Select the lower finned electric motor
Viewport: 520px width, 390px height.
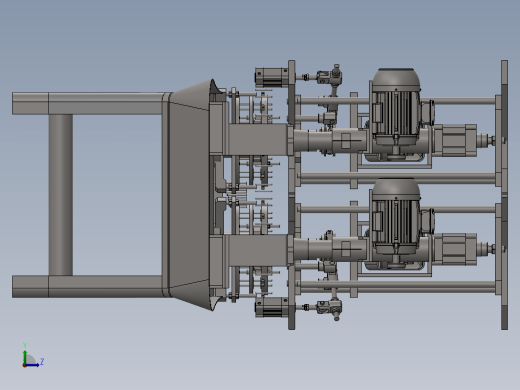tap(396, 222)
